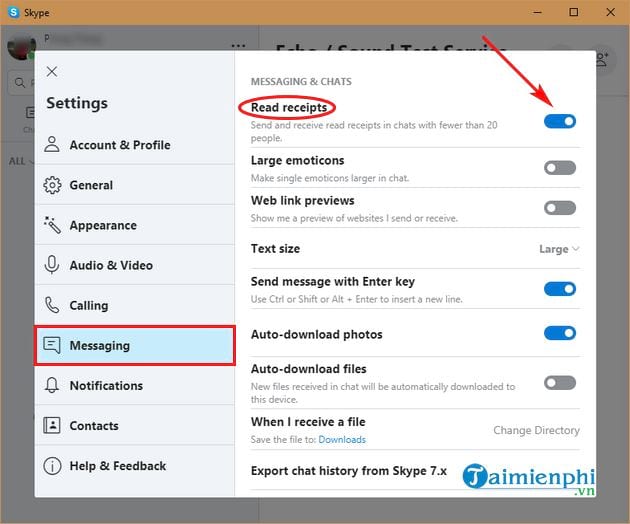Click the Text size label
Image resolution: width=630 pixels, height=524 pixels.
[x=275, y=249]
